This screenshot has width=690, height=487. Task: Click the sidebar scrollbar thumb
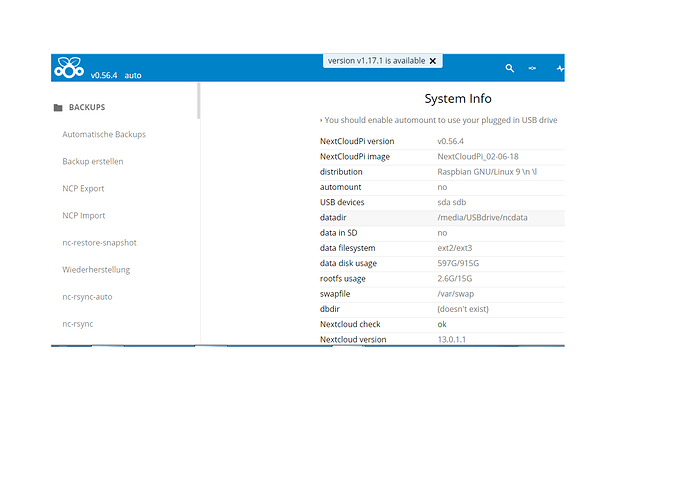pyautogui.click(x=199, y=101)
